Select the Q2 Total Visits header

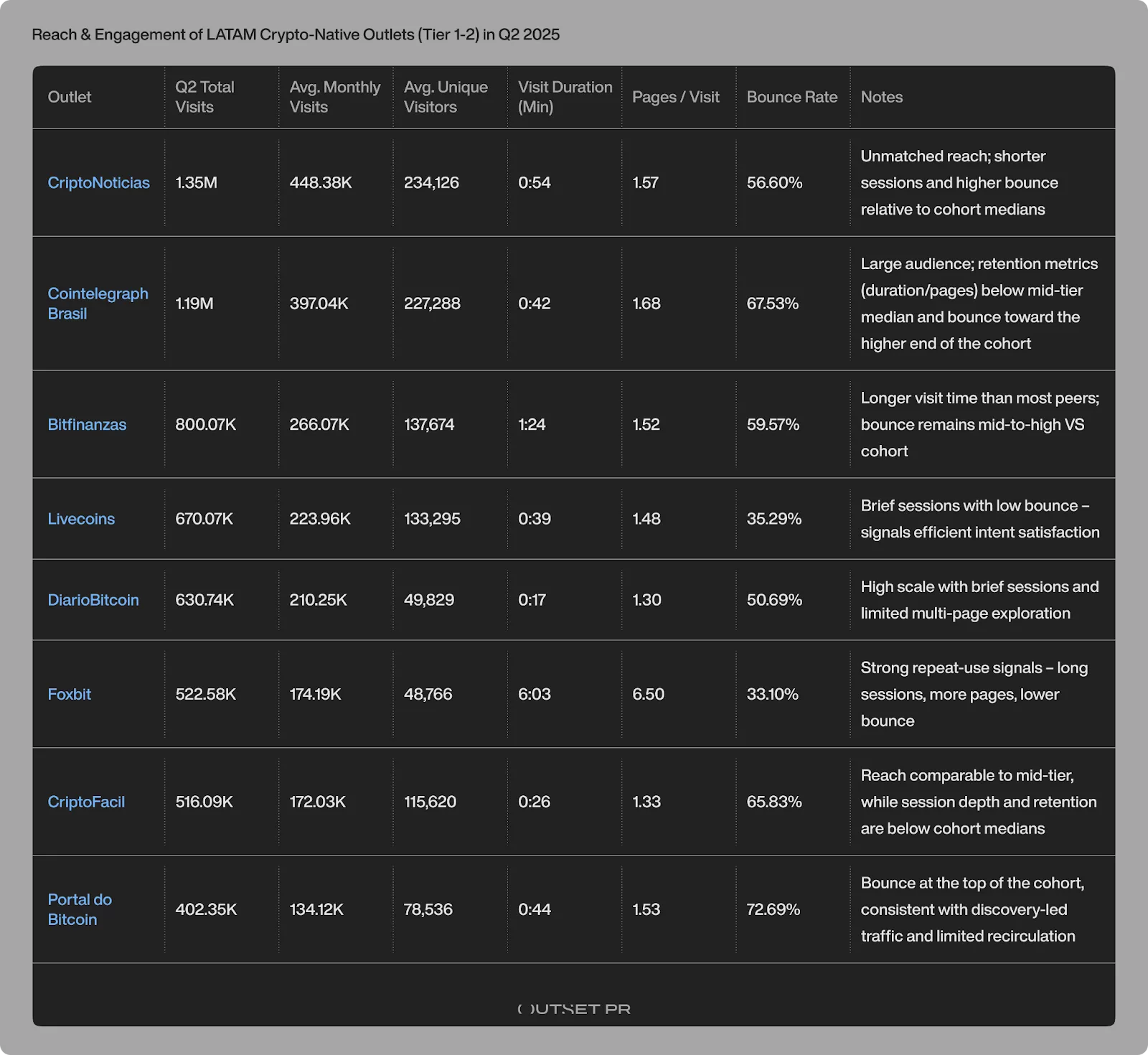point(204,97)
